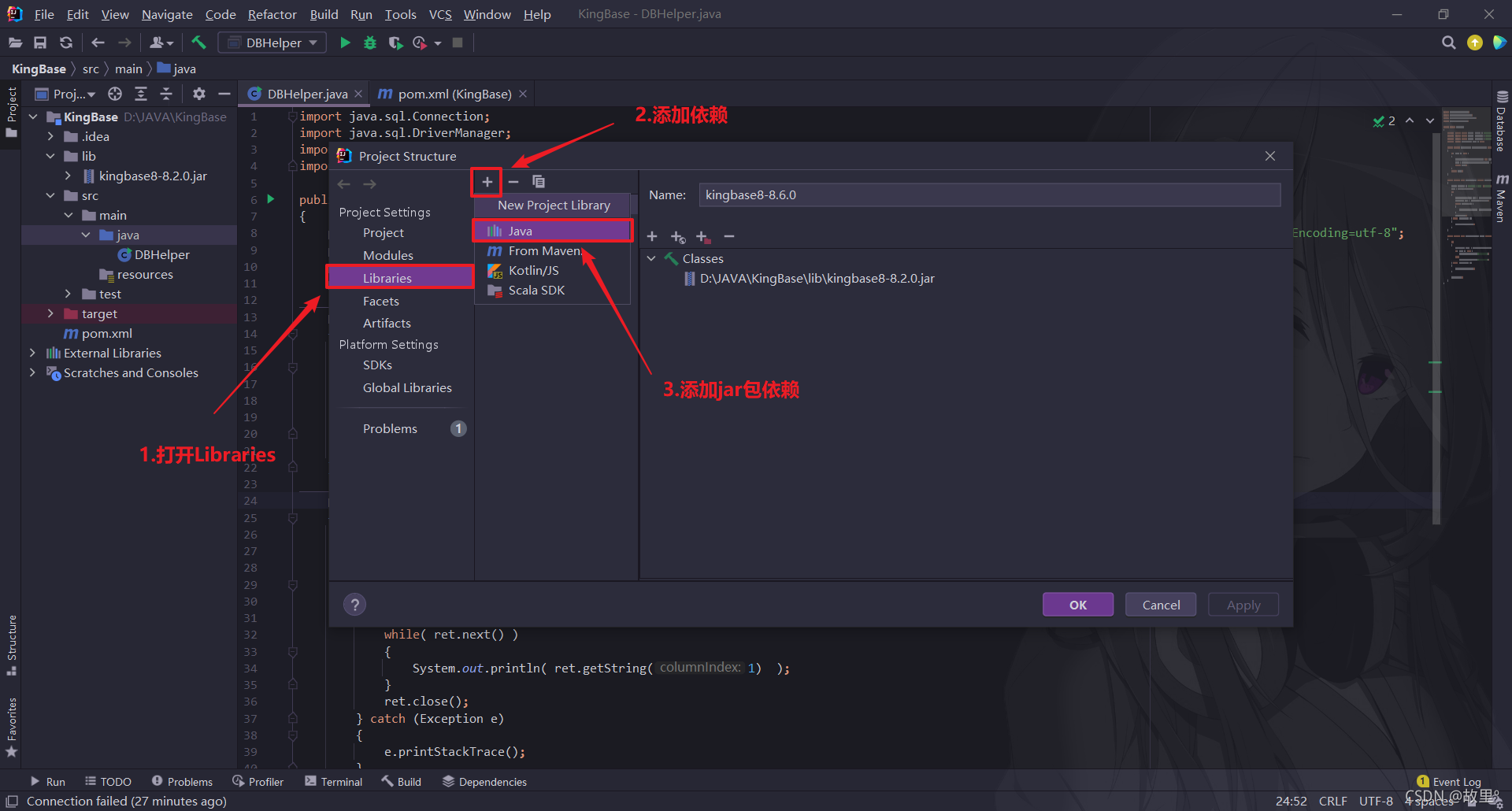Click the Build project hammer icon
Viewport: 1512px width, 811px height.
click(198, 43)
